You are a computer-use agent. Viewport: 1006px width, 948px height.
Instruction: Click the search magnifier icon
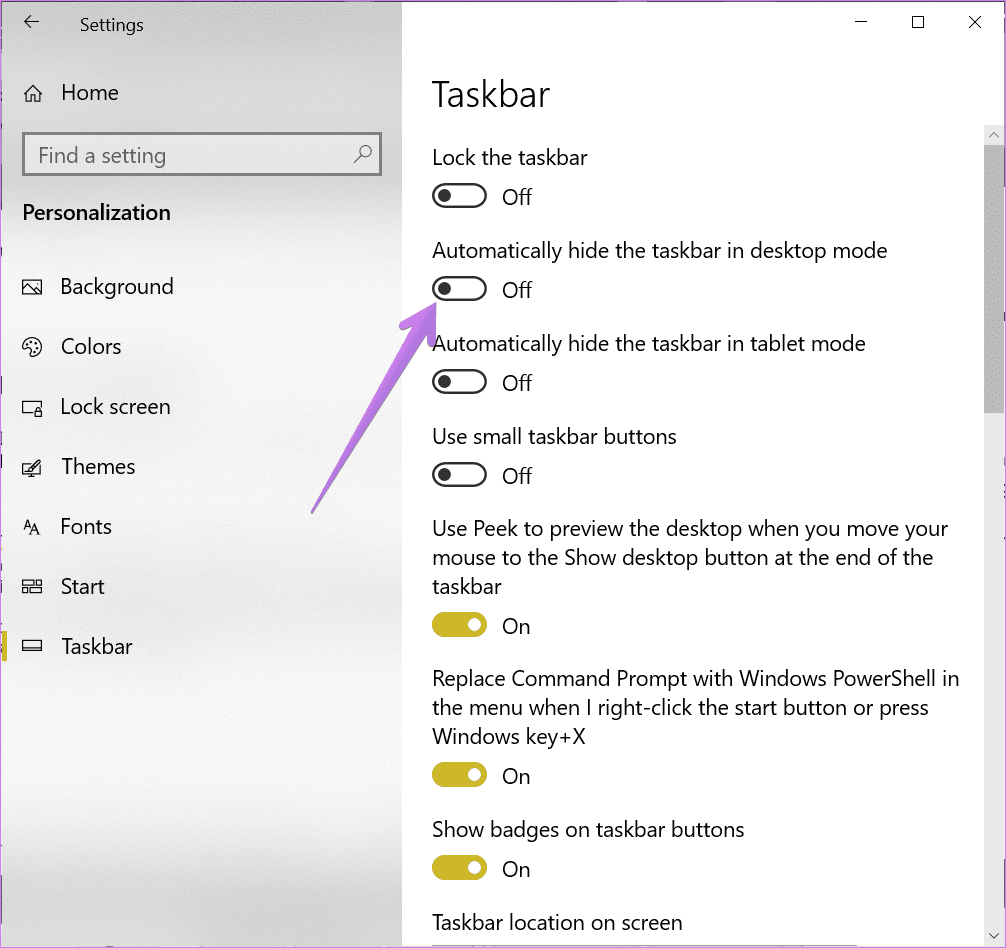362,154
